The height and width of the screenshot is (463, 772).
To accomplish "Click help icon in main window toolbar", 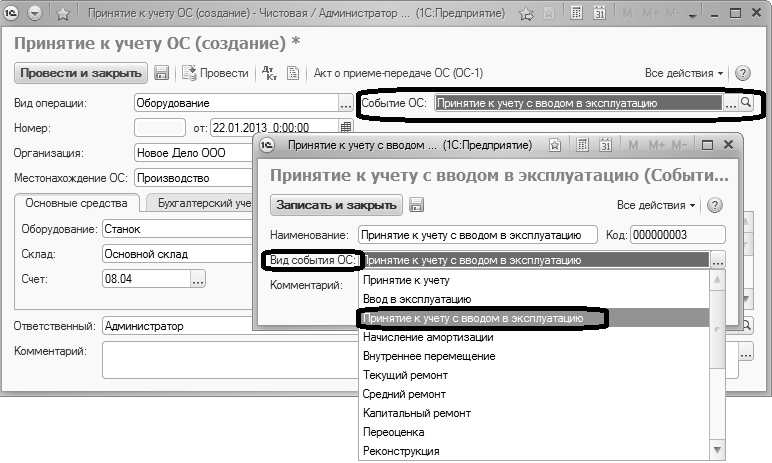I will click(x=742, y=73).
